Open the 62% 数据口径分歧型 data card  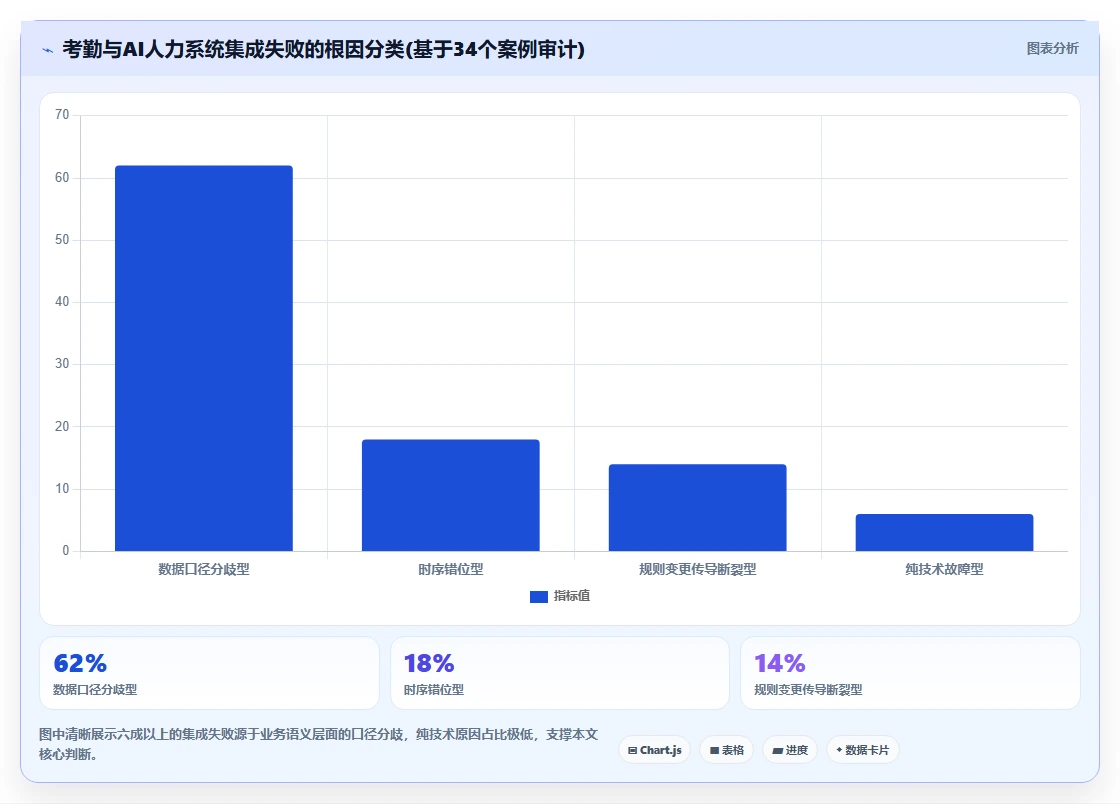[x=209, y=673]
